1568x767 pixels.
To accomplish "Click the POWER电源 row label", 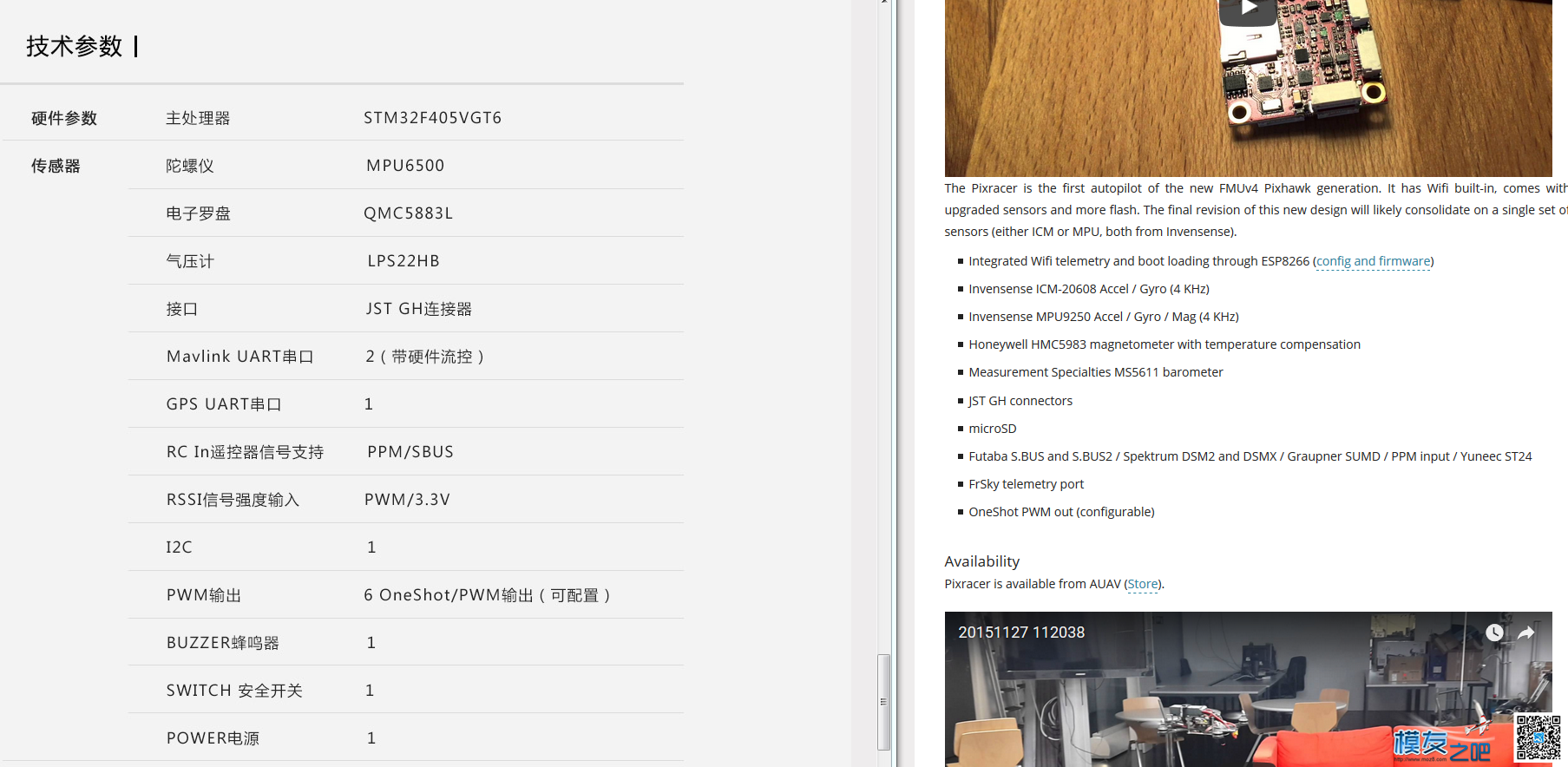I will pyautogui.click(x=213, y=738).
